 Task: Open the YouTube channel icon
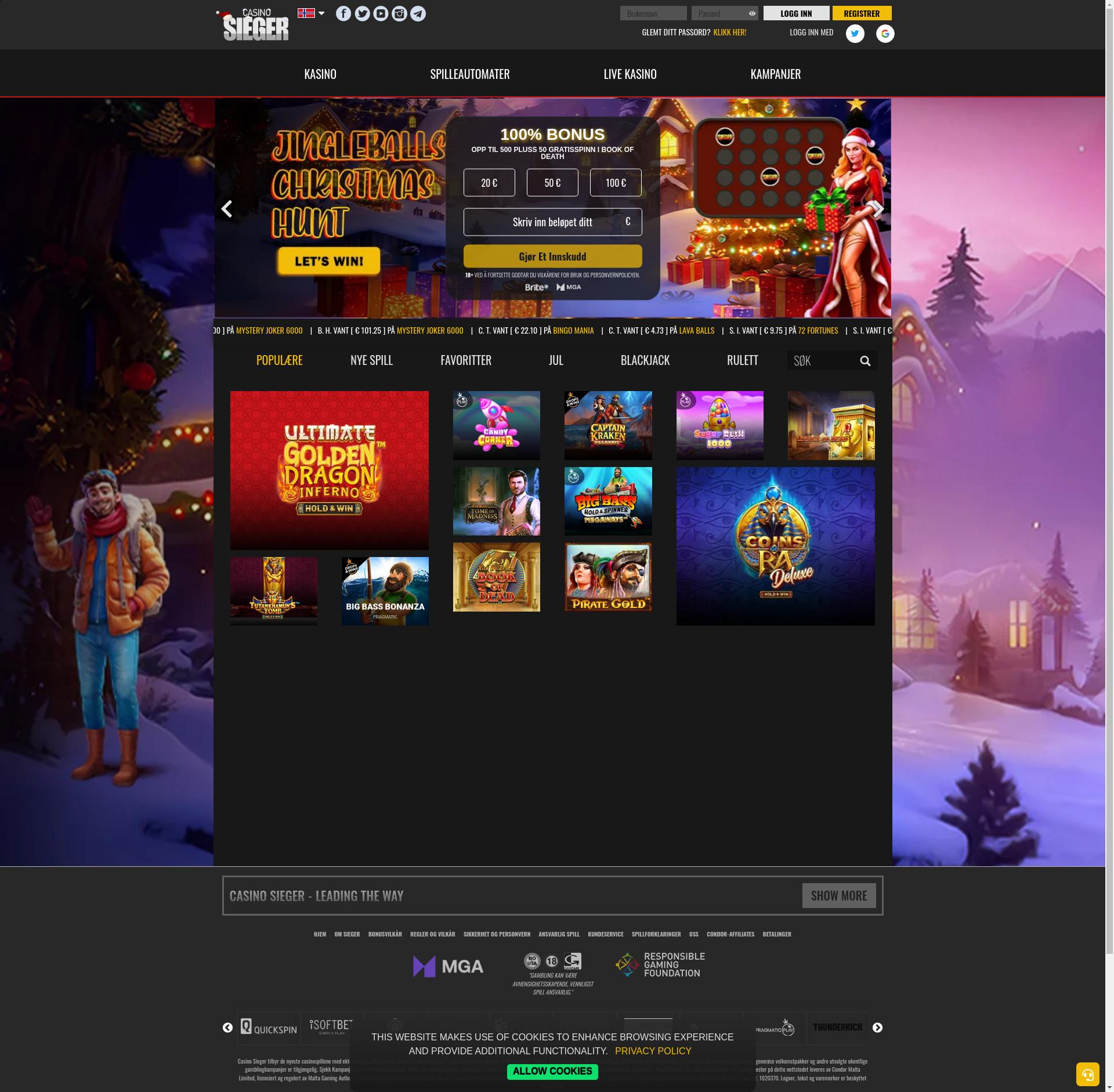click(381, 13)
